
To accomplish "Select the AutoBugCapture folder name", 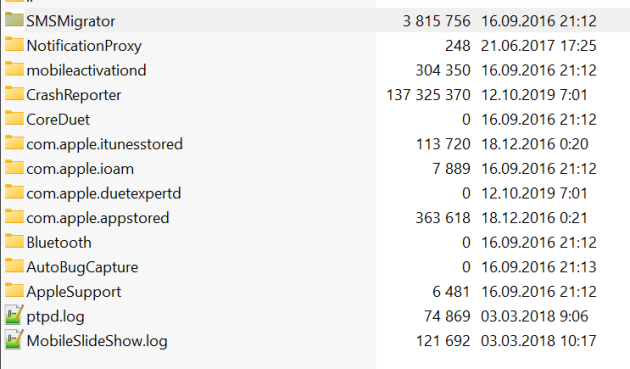I will click(82, 267).
